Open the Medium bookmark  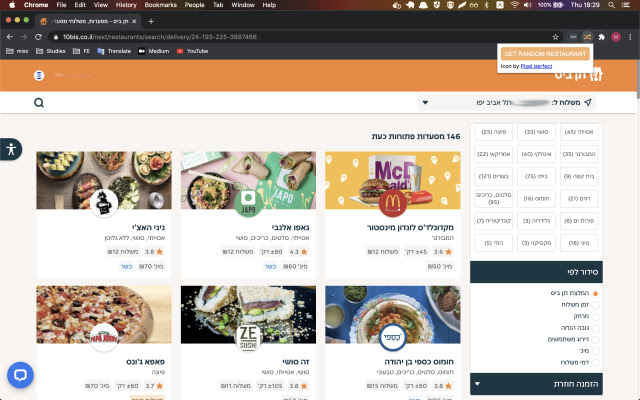point(153,51)
